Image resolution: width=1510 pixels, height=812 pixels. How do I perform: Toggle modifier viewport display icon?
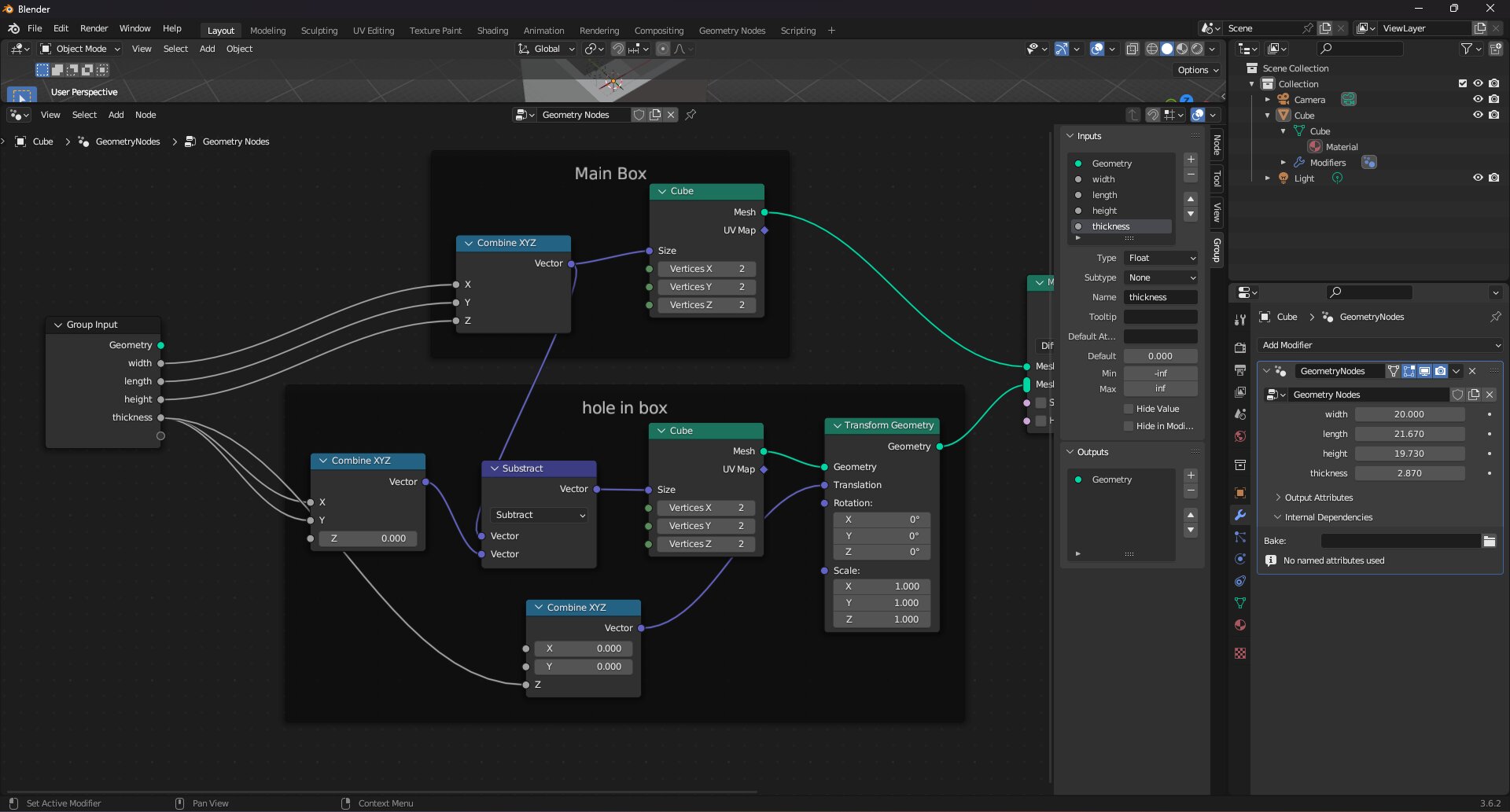point(1424,371)
